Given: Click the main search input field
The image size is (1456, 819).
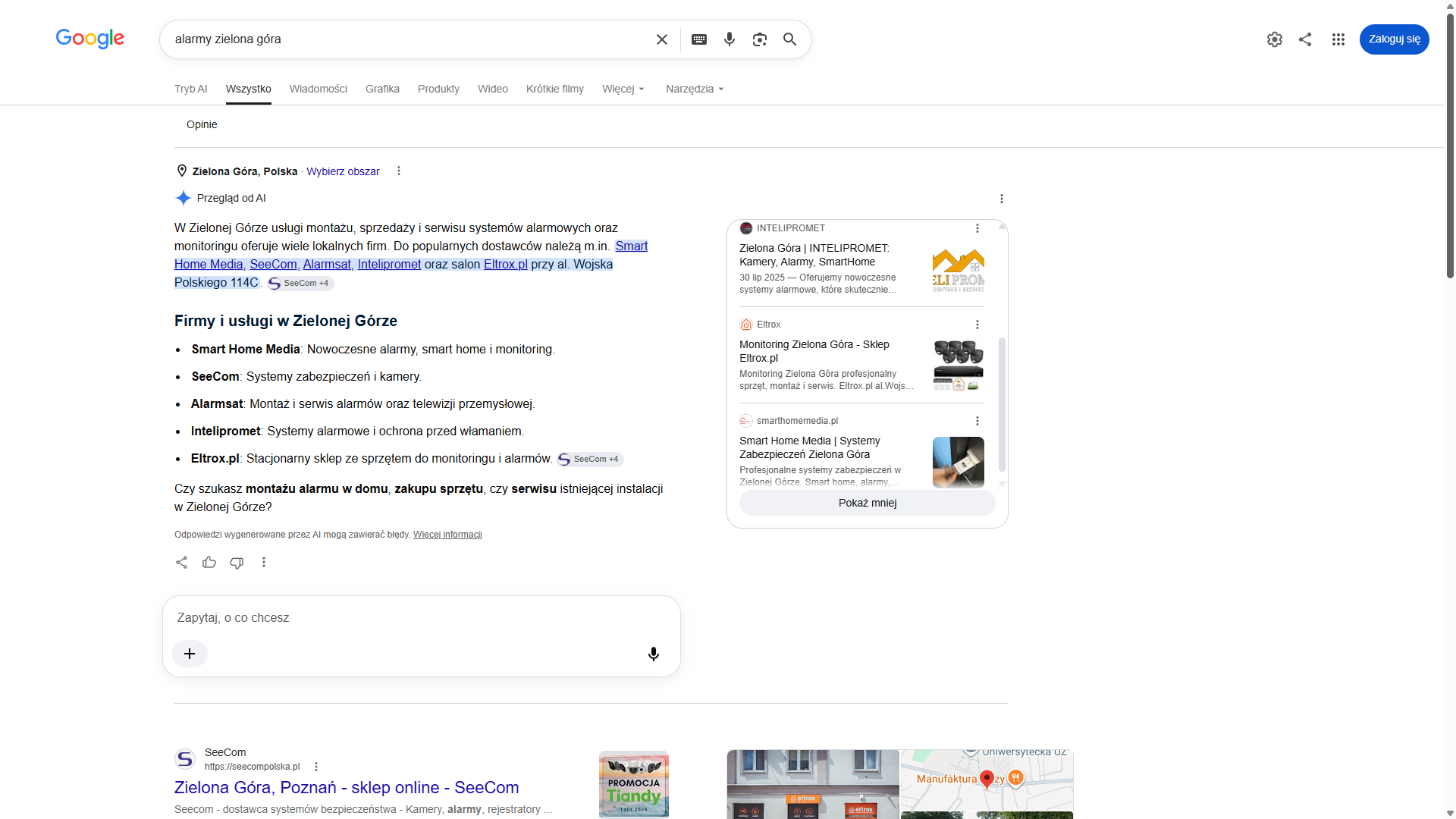Looking at the screenshot, I should (409, 39).
